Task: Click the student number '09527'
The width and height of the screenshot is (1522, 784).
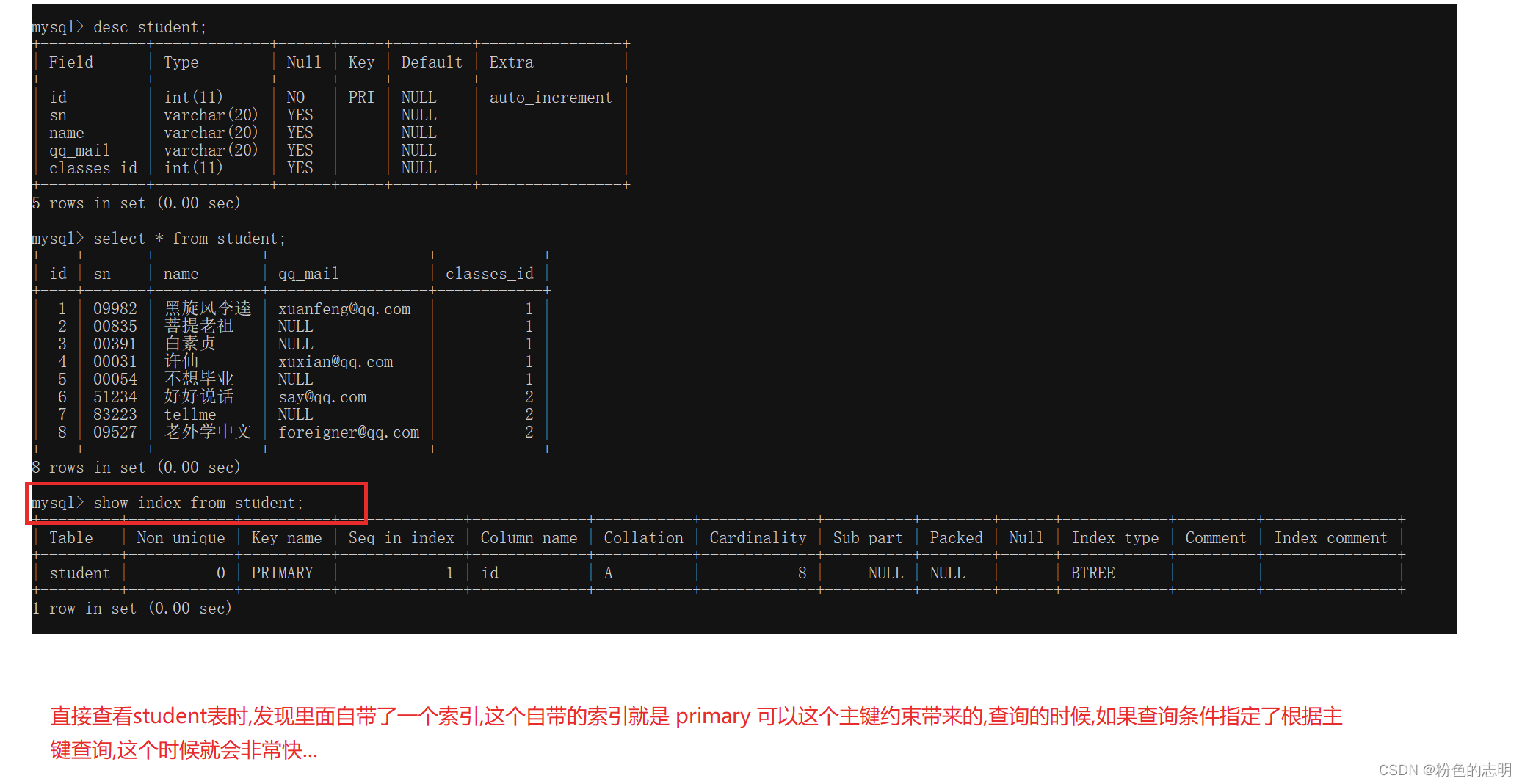Action: tap(115, 432)
